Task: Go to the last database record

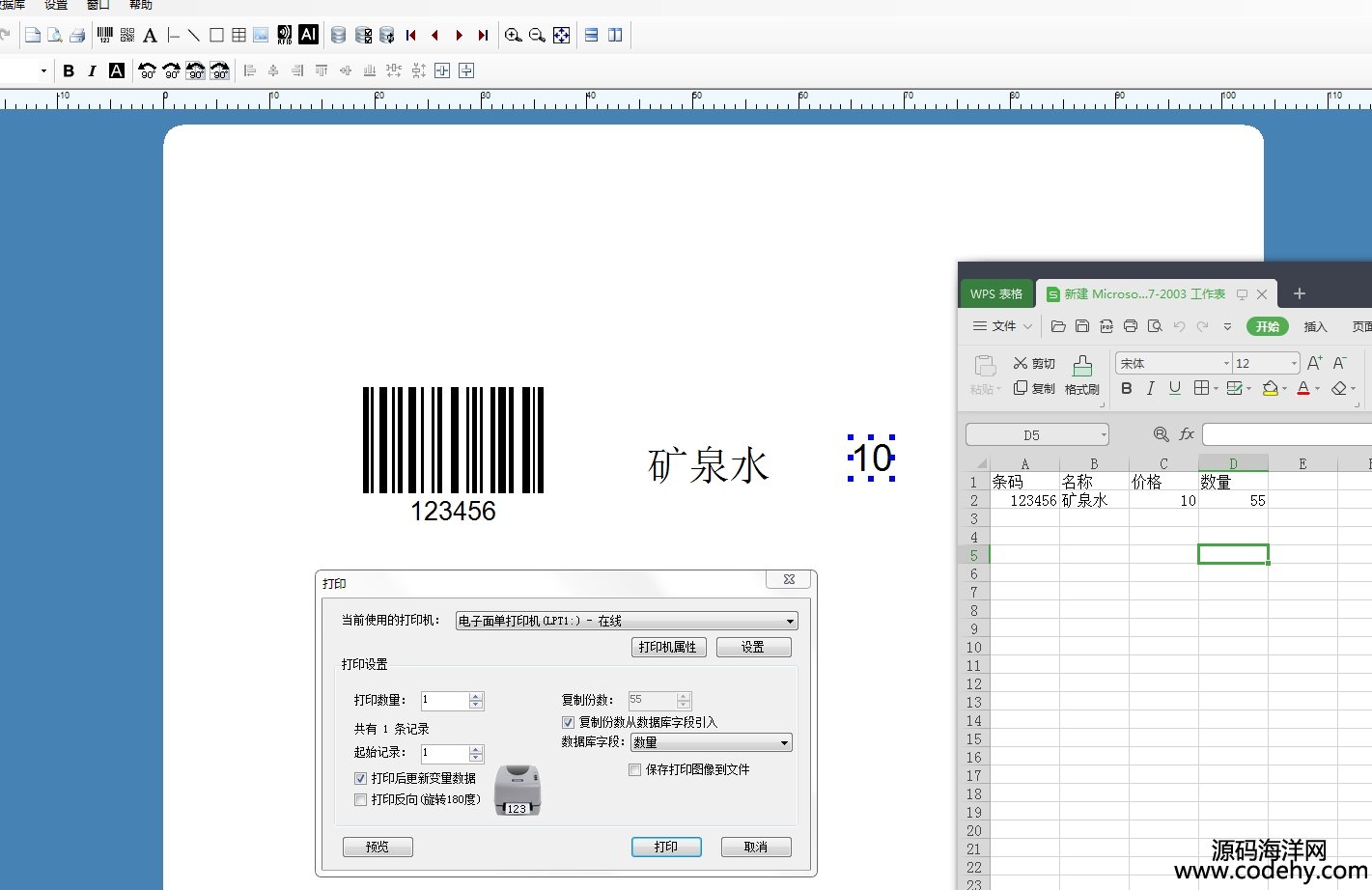Action: pos(483,35)
